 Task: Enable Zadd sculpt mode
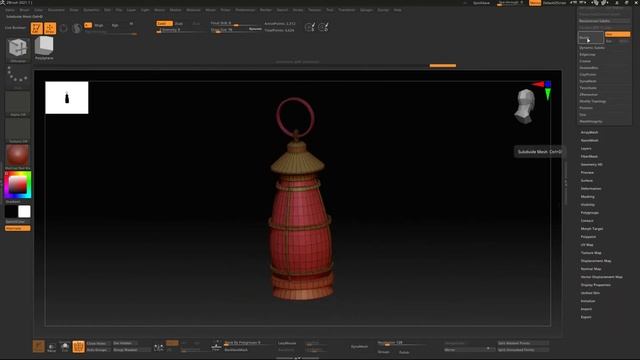pyautogui.click(x=164, y=24)
